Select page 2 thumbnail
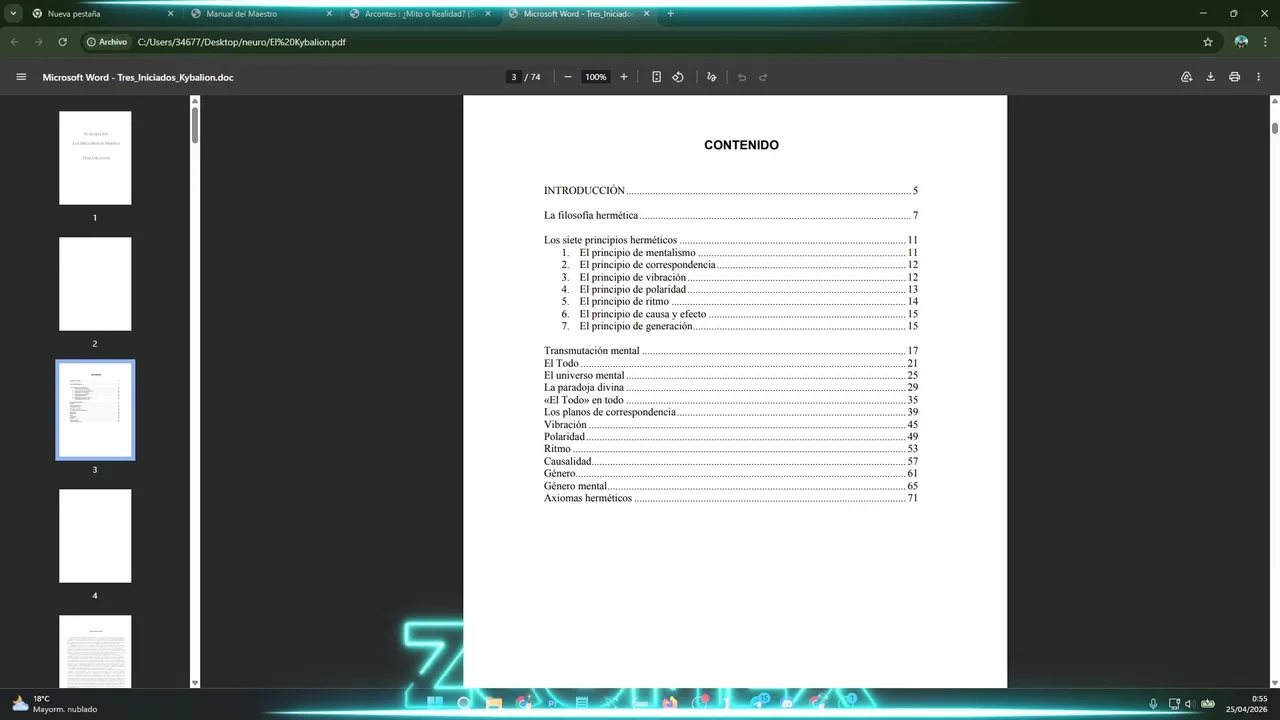 (x=95, y=284)
